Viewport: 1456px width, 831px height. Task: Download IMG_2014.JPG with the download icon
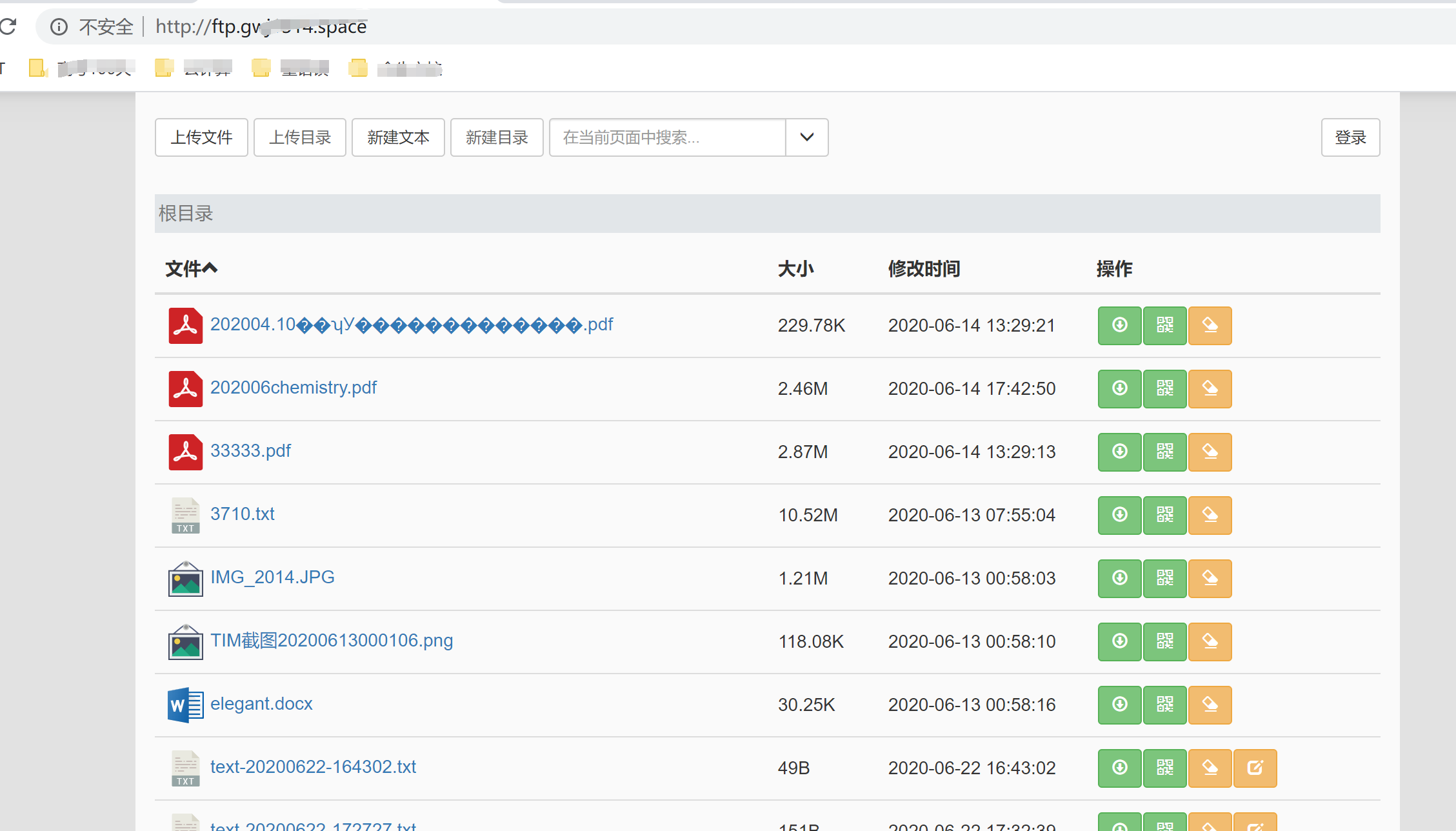pyautogui.click(x=1119, y=578)
